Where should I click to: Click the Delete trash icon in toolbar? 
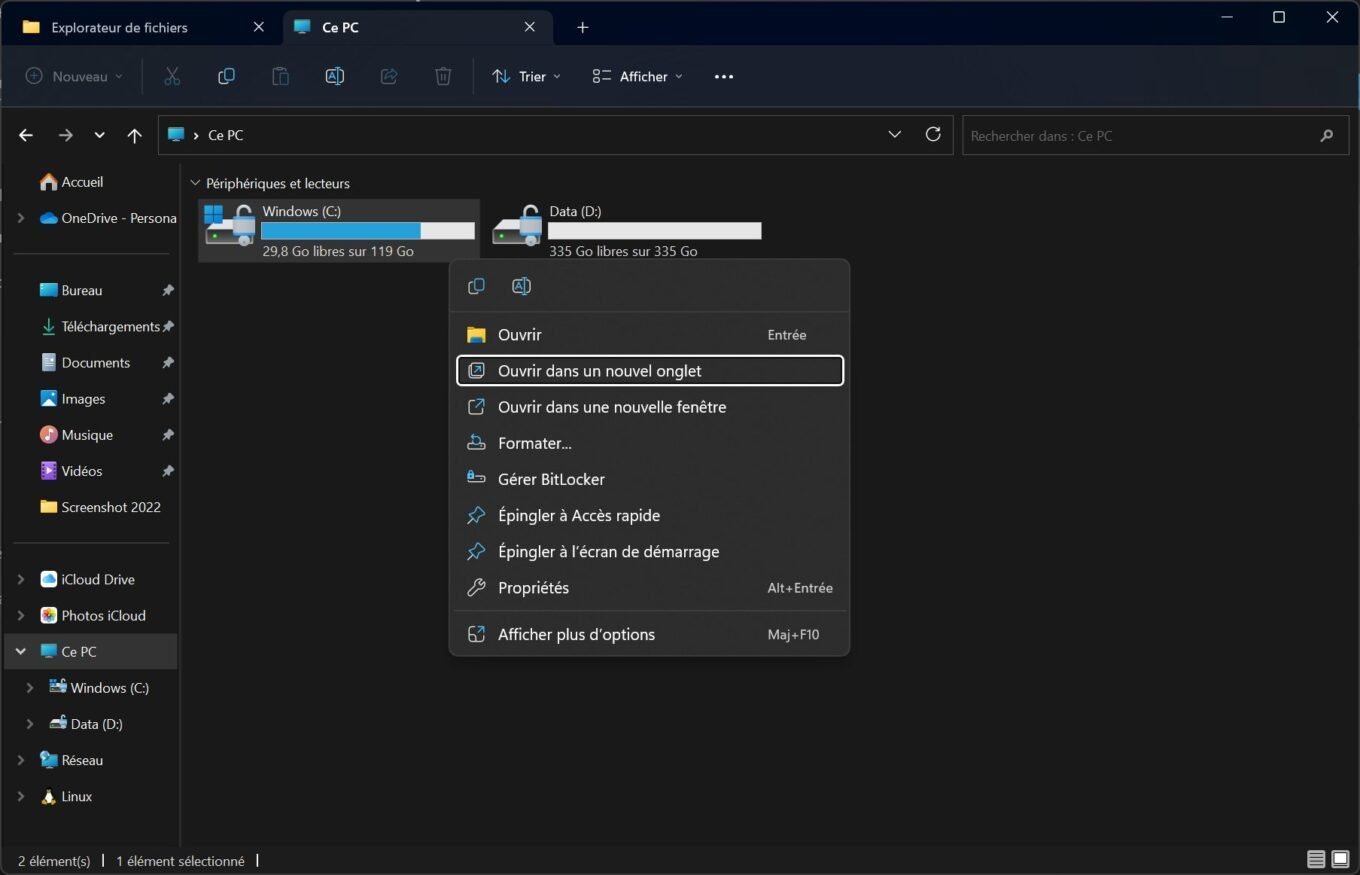[x=443, y=76]
